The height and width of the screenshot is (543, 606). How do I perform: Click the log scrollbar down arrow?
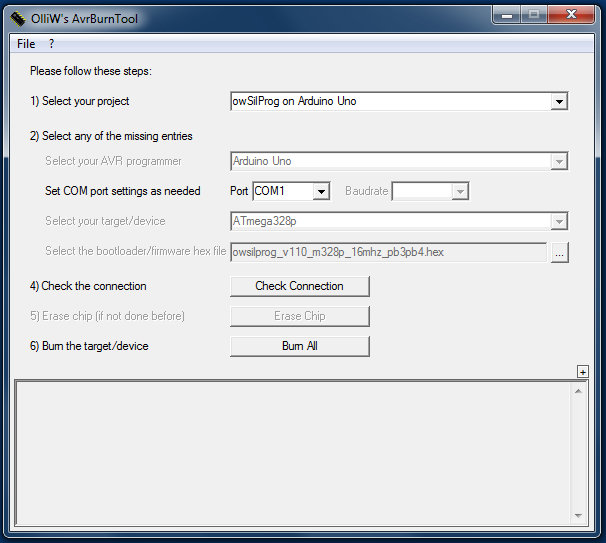[577, 515]
